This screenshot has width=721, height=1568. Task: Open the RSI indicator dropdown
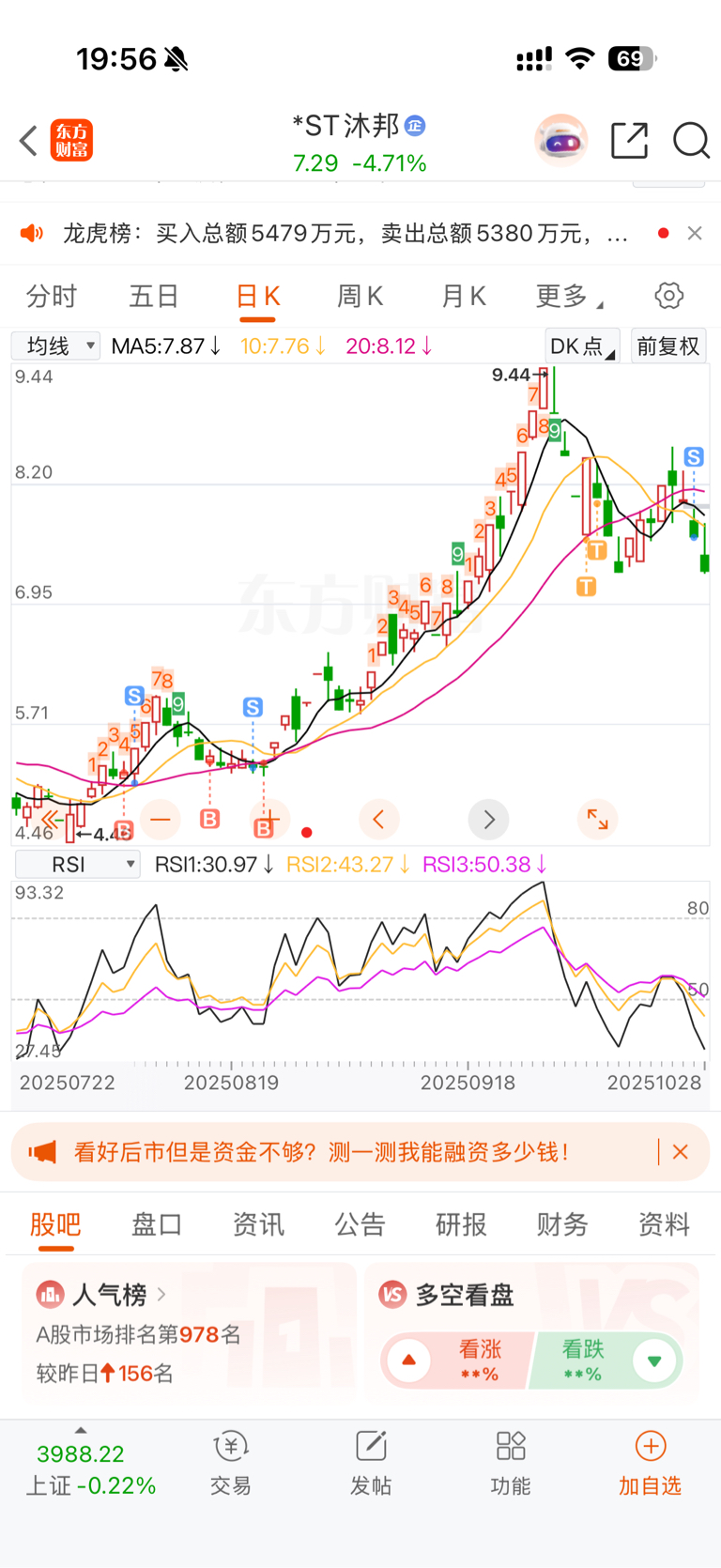tap(77, 864)
